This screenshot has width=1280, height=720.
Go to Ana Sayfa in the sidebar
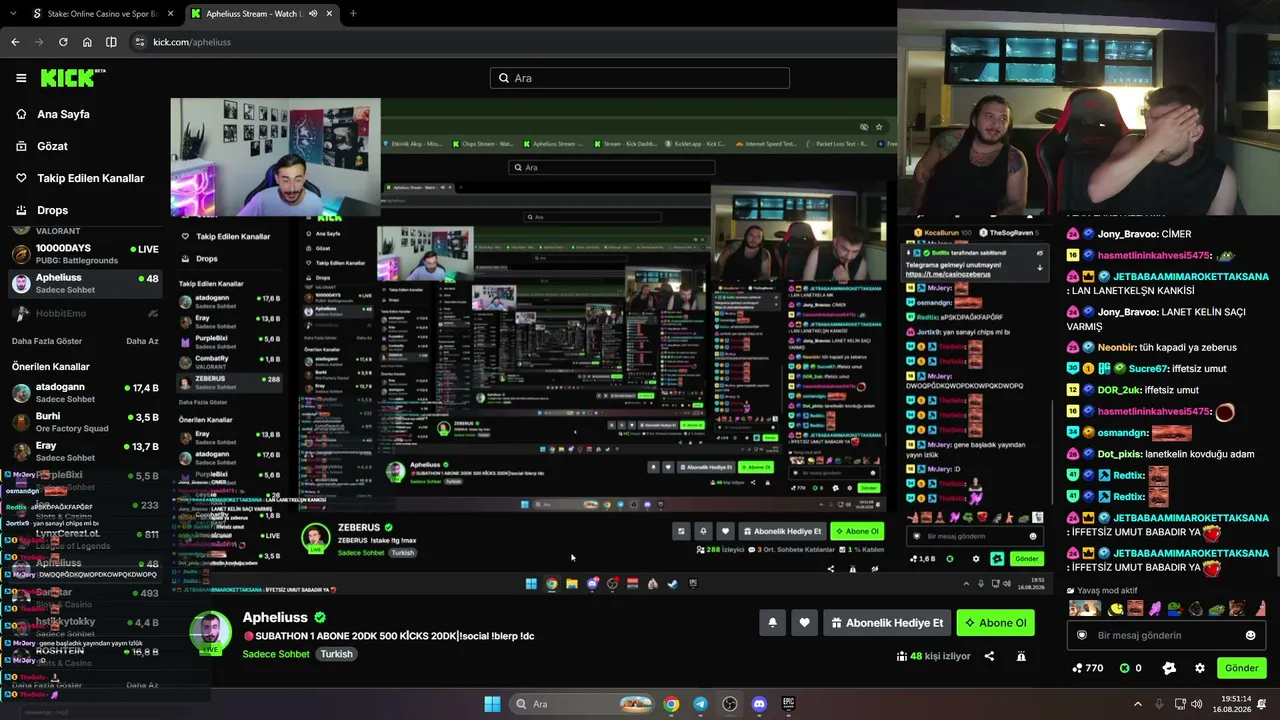click(x=63, y=114)
